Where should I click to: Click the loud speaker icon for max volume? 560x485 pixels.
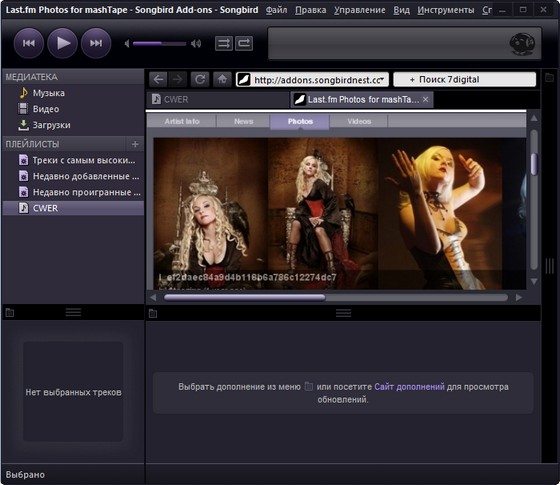(x=196, y=44)
